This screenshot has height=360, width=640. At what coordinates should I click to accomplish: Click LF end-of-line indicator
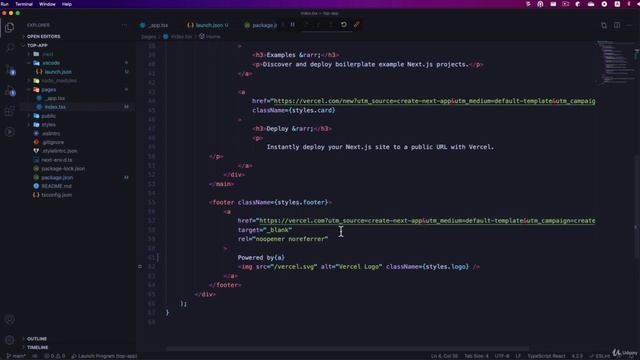[518, 356]
